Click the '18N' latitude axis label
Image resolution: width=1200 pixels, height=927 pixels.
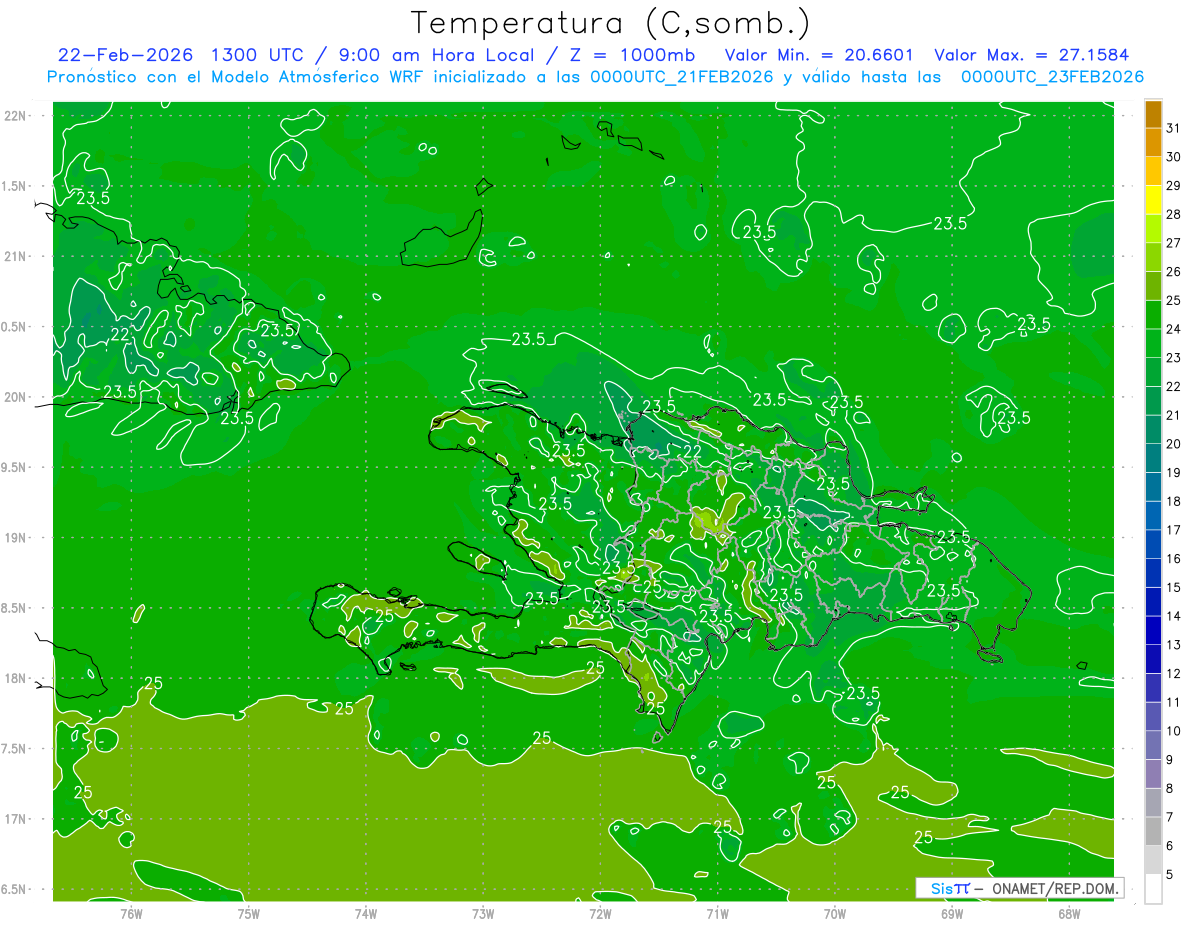point(15,679)
